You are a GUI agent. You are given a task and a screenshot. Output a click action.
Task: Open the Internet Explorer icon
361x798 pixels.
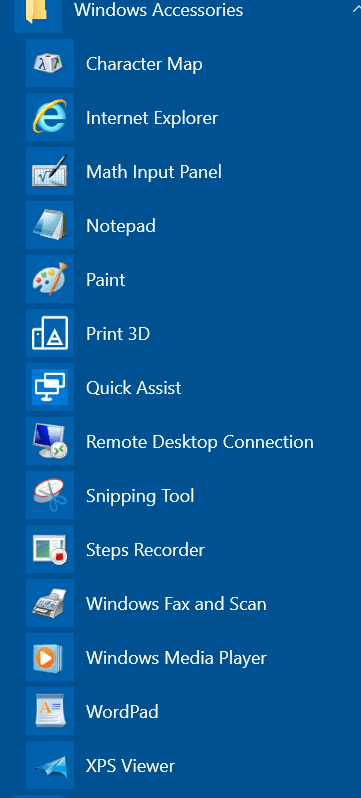point(50,118)
